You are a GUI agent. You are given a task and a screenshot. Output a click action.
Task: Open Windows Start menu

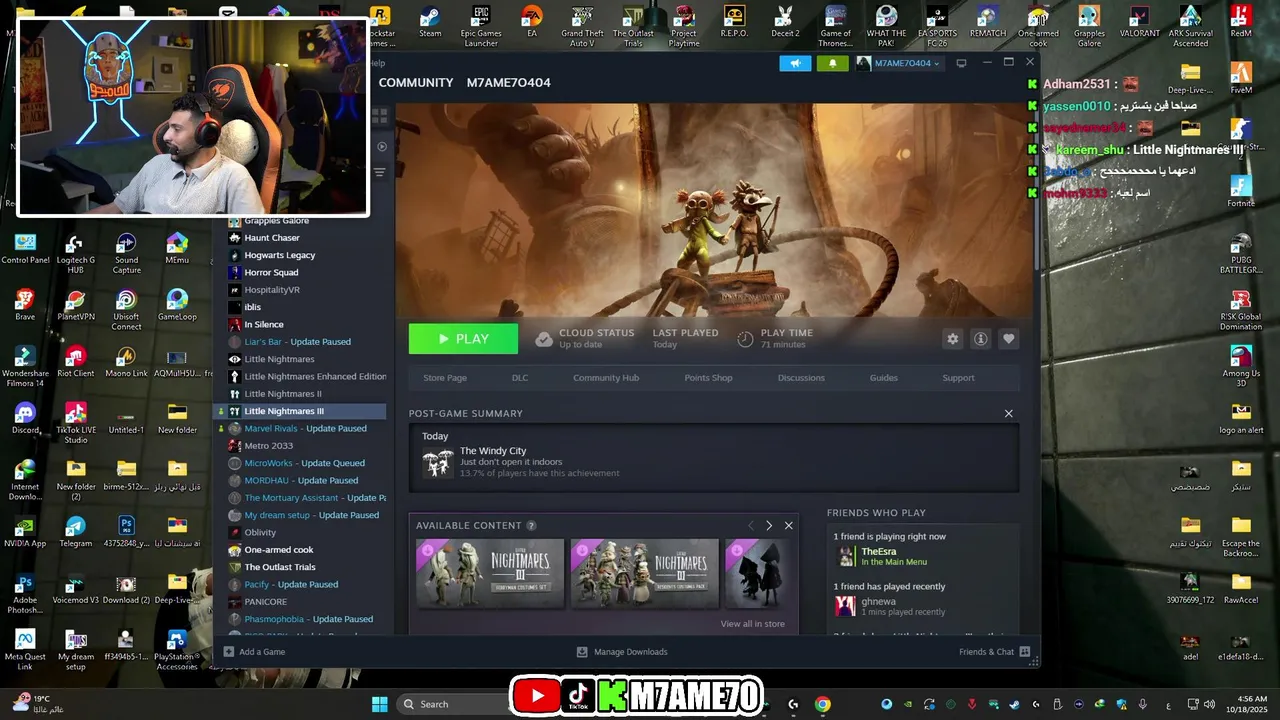pyautogui.click(x=380, y=704)
